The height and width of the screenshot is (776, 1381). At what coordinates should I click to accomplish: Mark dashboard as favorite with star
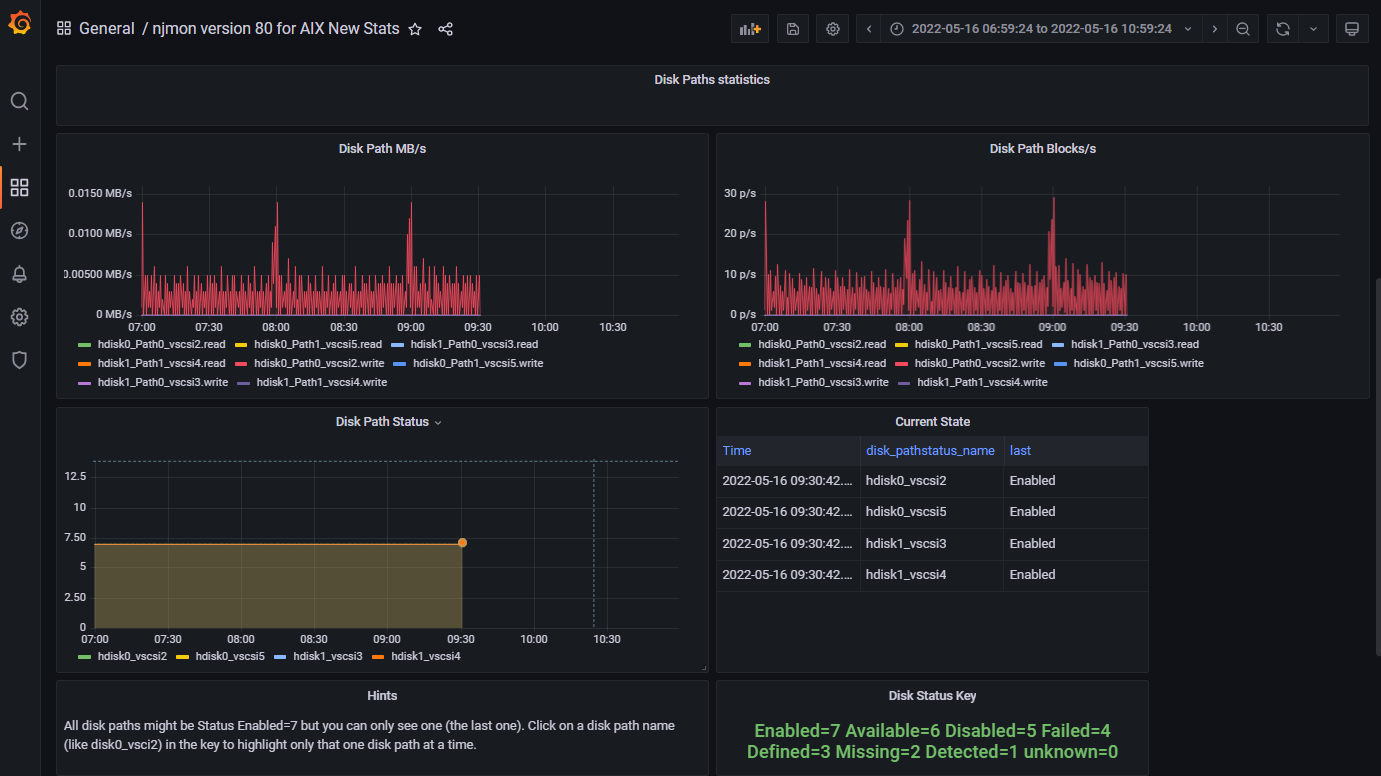click(x=415, y=29)
